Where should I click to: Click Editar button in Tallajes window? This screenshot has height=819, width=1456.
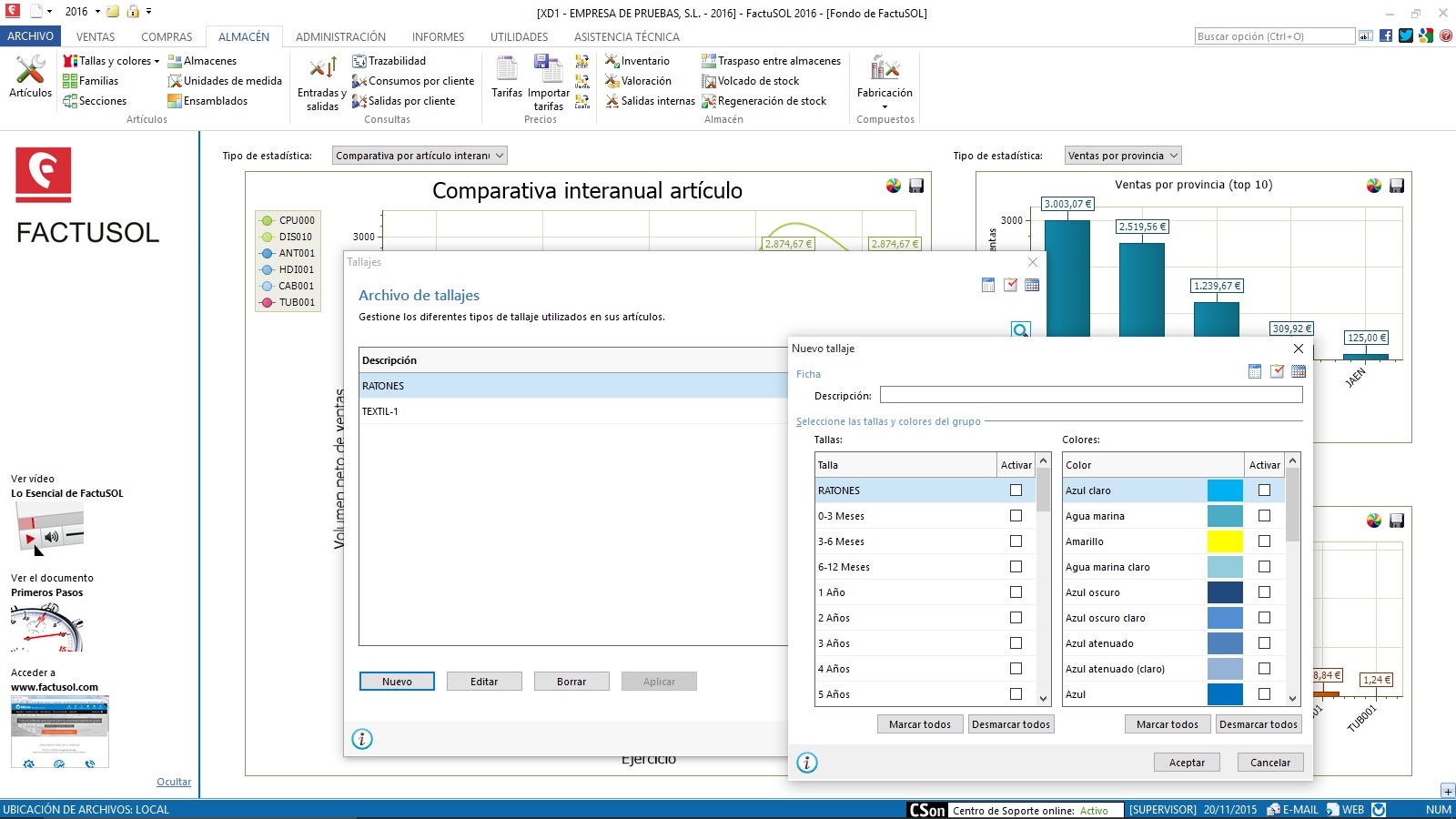click(x=484, y=682)
